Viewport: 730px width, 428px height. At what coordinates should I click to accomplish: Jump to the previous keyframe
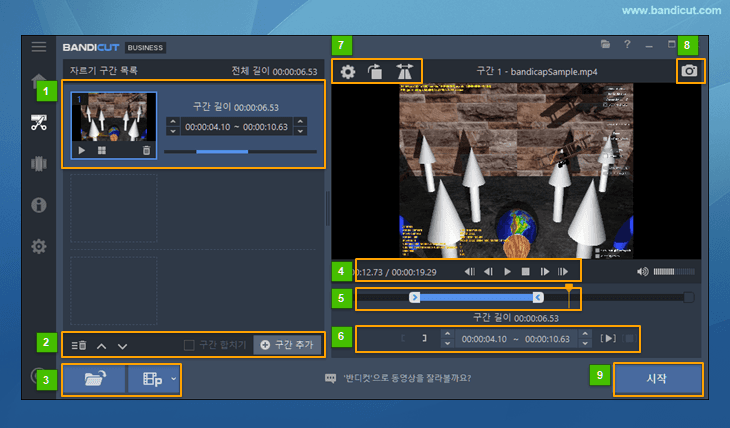pos(470,272)
